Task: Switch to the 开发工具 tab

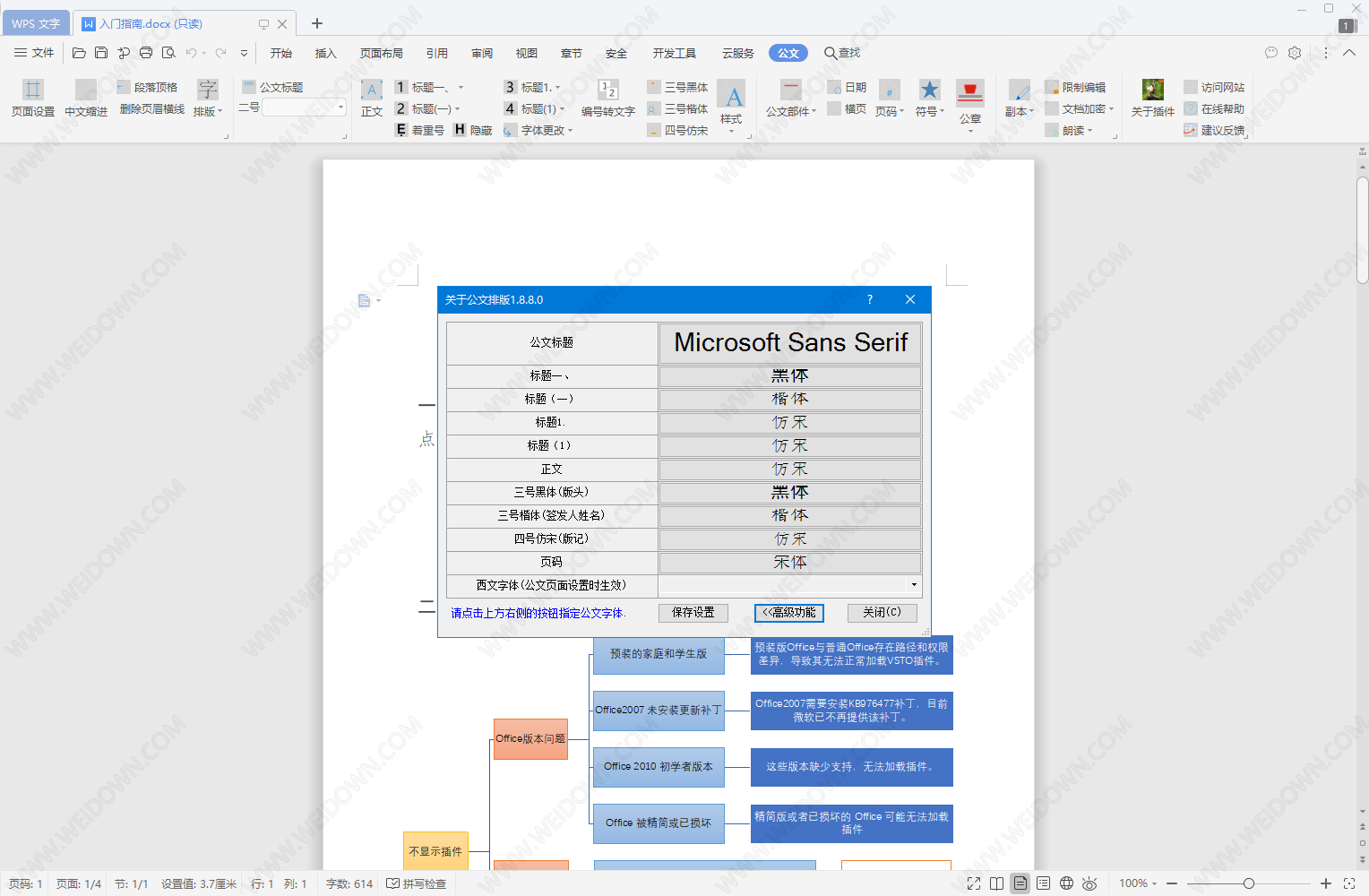Action: point(675,53)
